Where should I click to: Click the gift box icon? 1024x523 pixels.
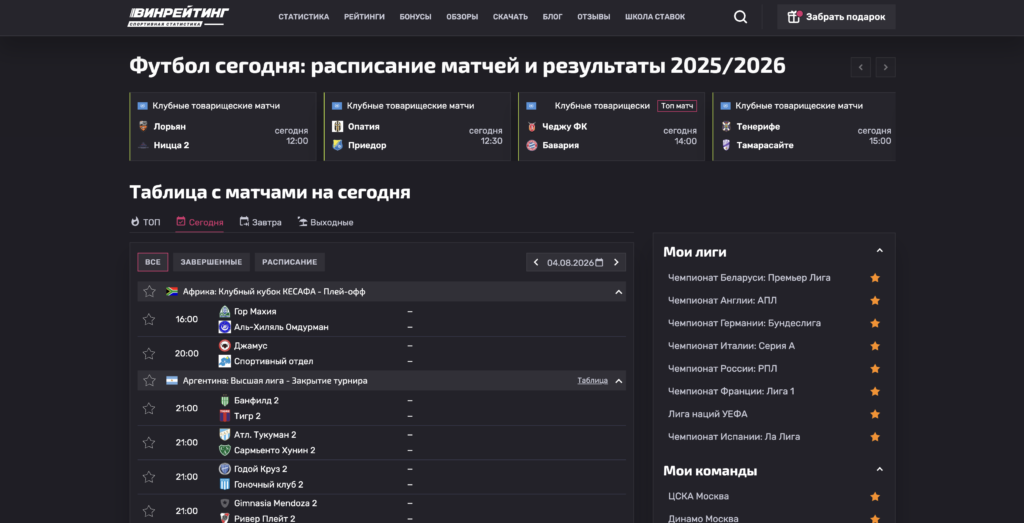click(793, 17)
